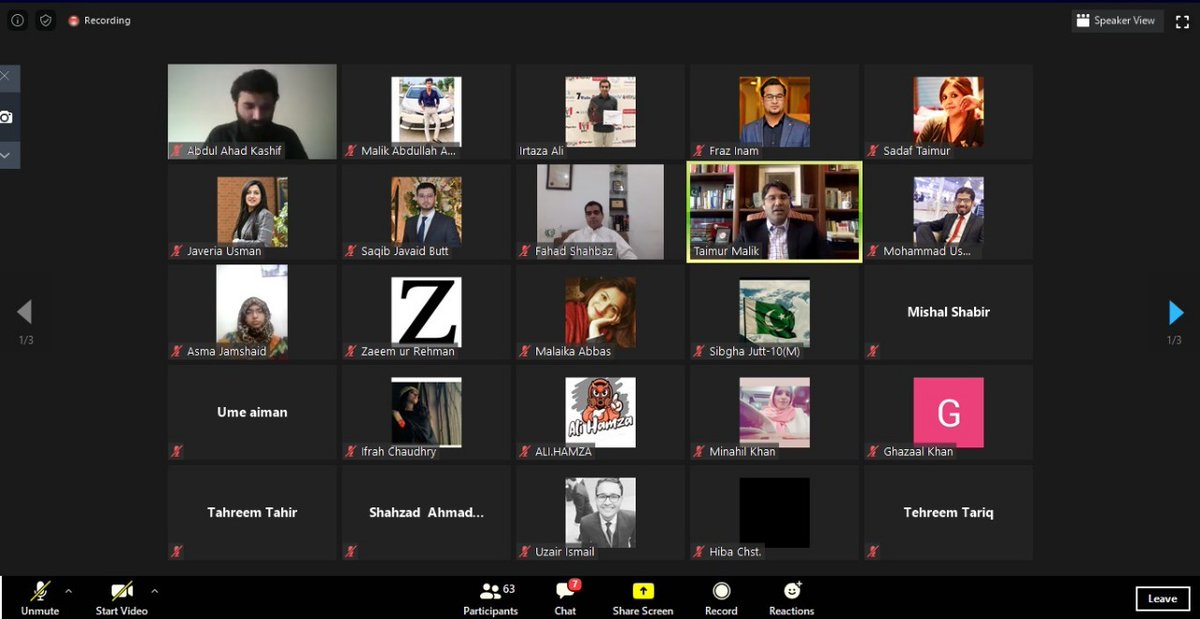This screenshot has height=619, width=1200.
Task: Click Ume aiman muted mic icon
Action: [x=177, y=451]
